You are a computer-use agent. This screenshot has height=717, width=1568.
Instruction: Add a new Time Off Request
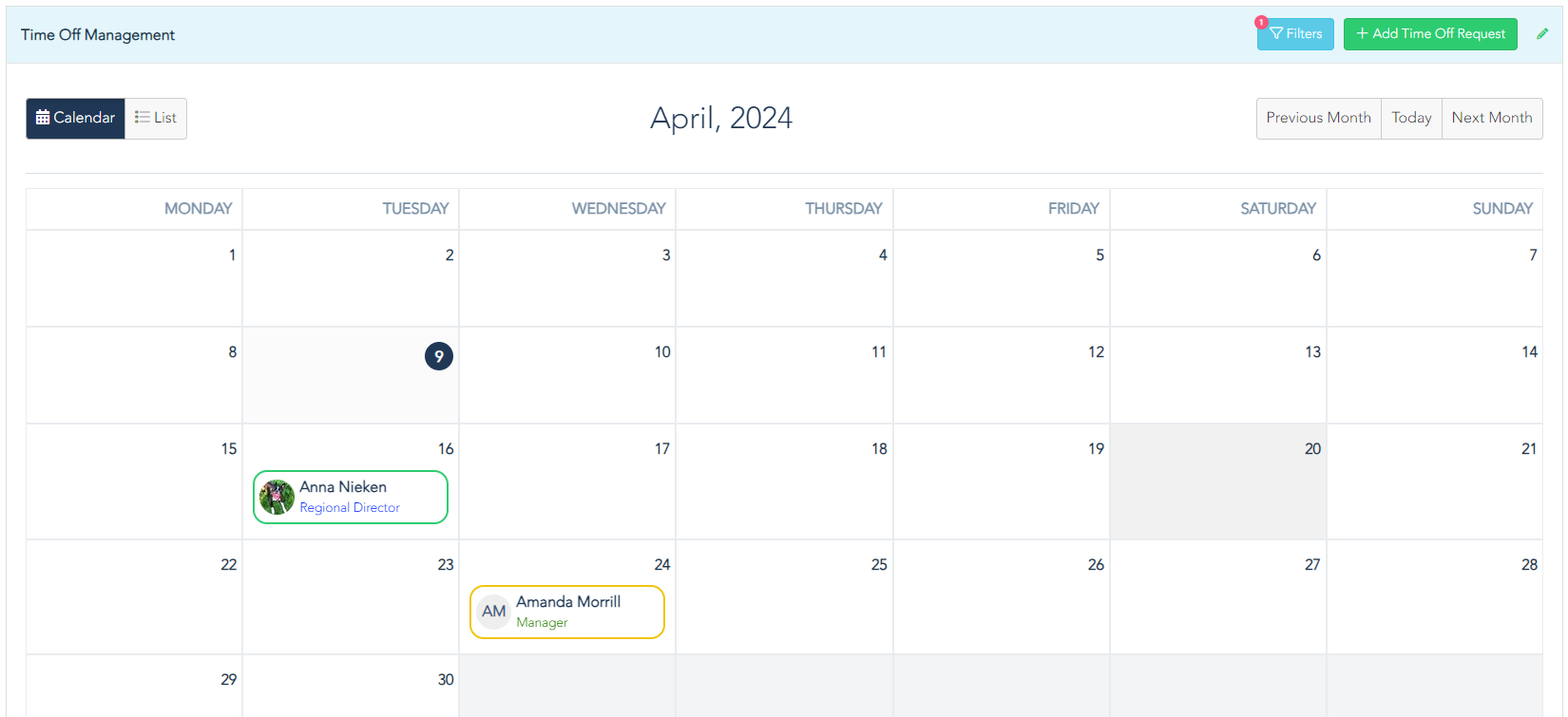pyautogui.click(x=1430, y=34)
